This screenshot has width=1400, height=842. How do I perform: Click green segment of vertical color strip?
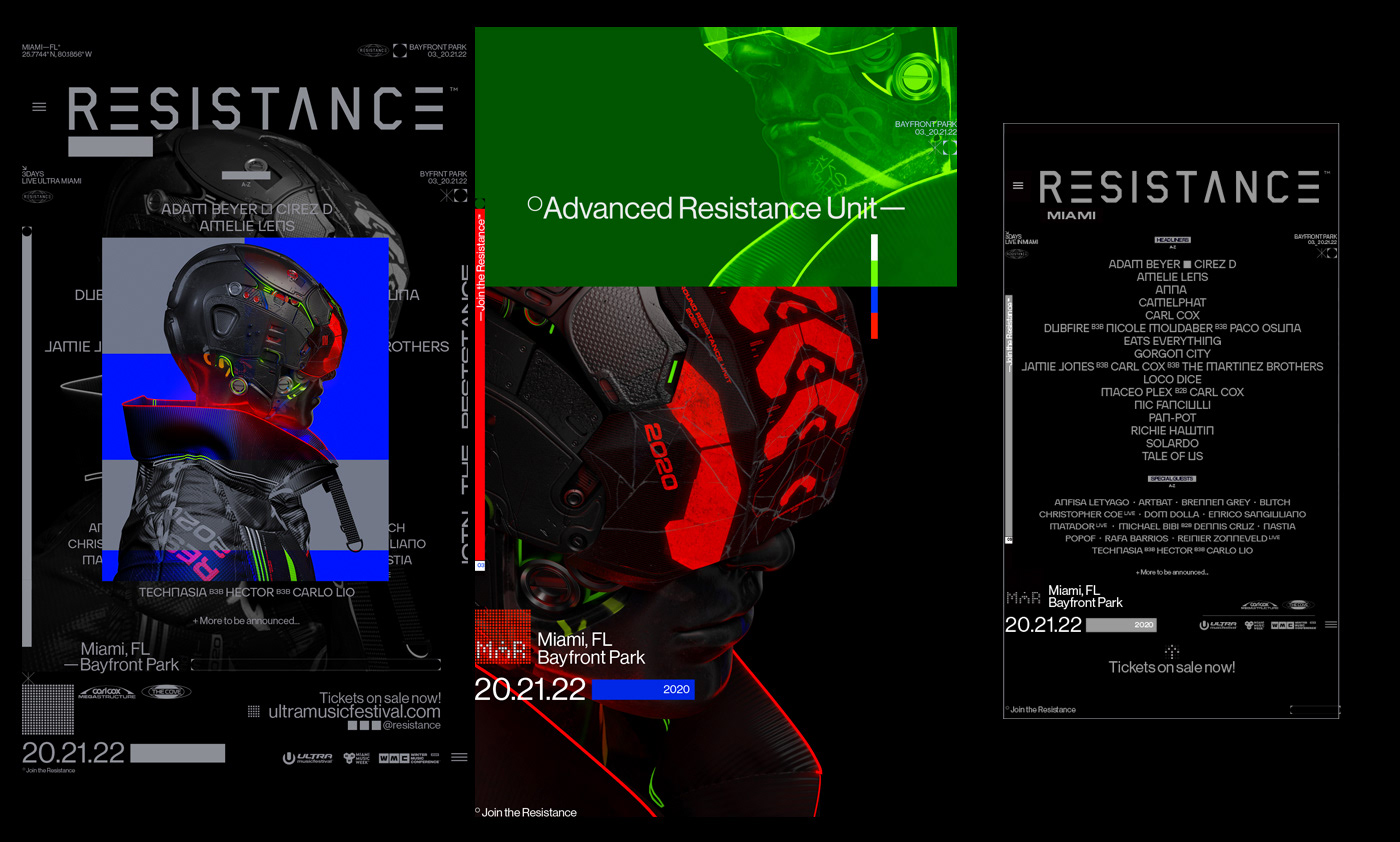point(875,273)
